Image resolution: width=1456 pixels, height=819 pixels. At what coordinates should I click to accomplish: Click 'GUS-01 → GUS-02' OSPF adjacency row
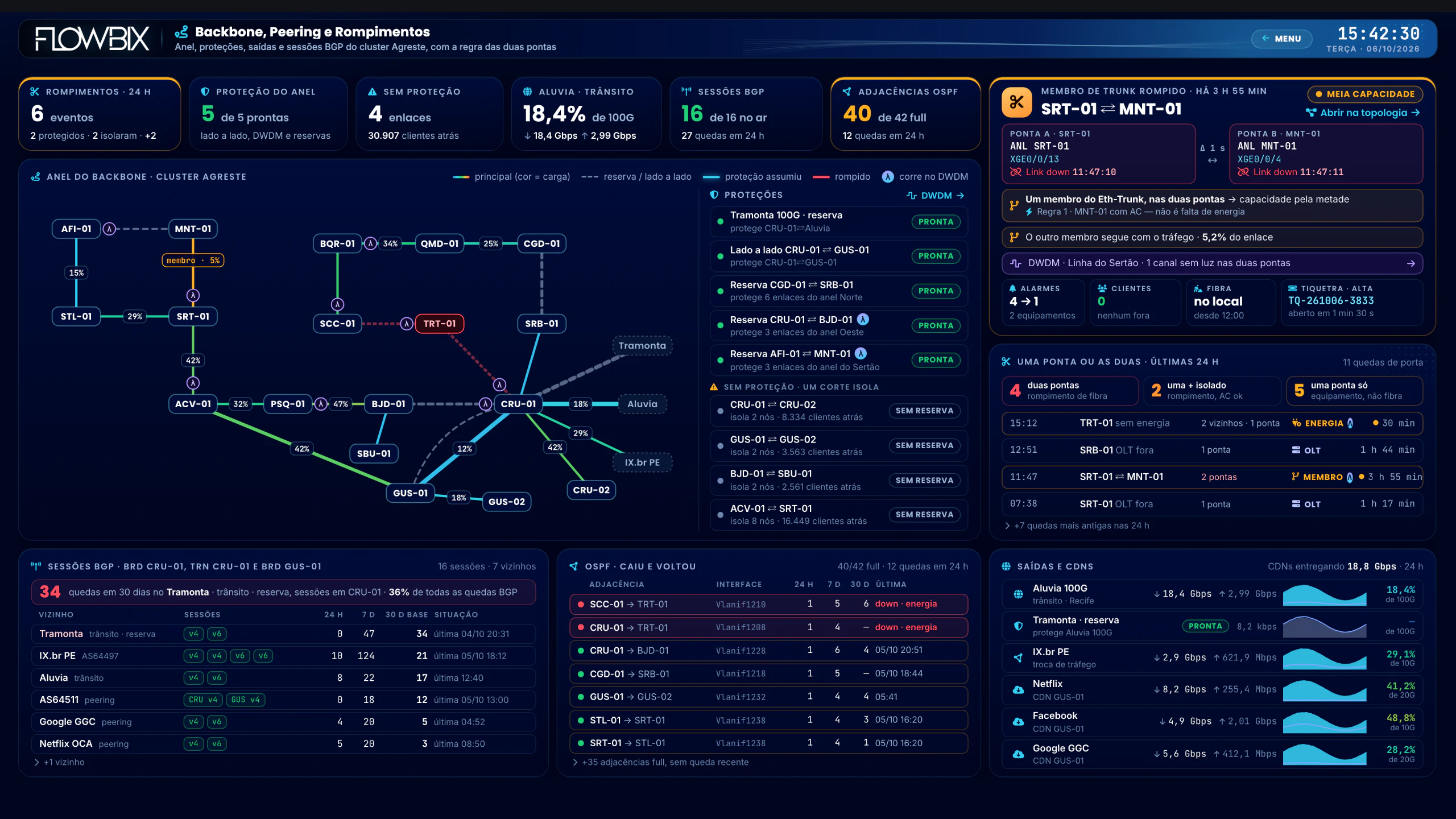click(x=768, y=697)
